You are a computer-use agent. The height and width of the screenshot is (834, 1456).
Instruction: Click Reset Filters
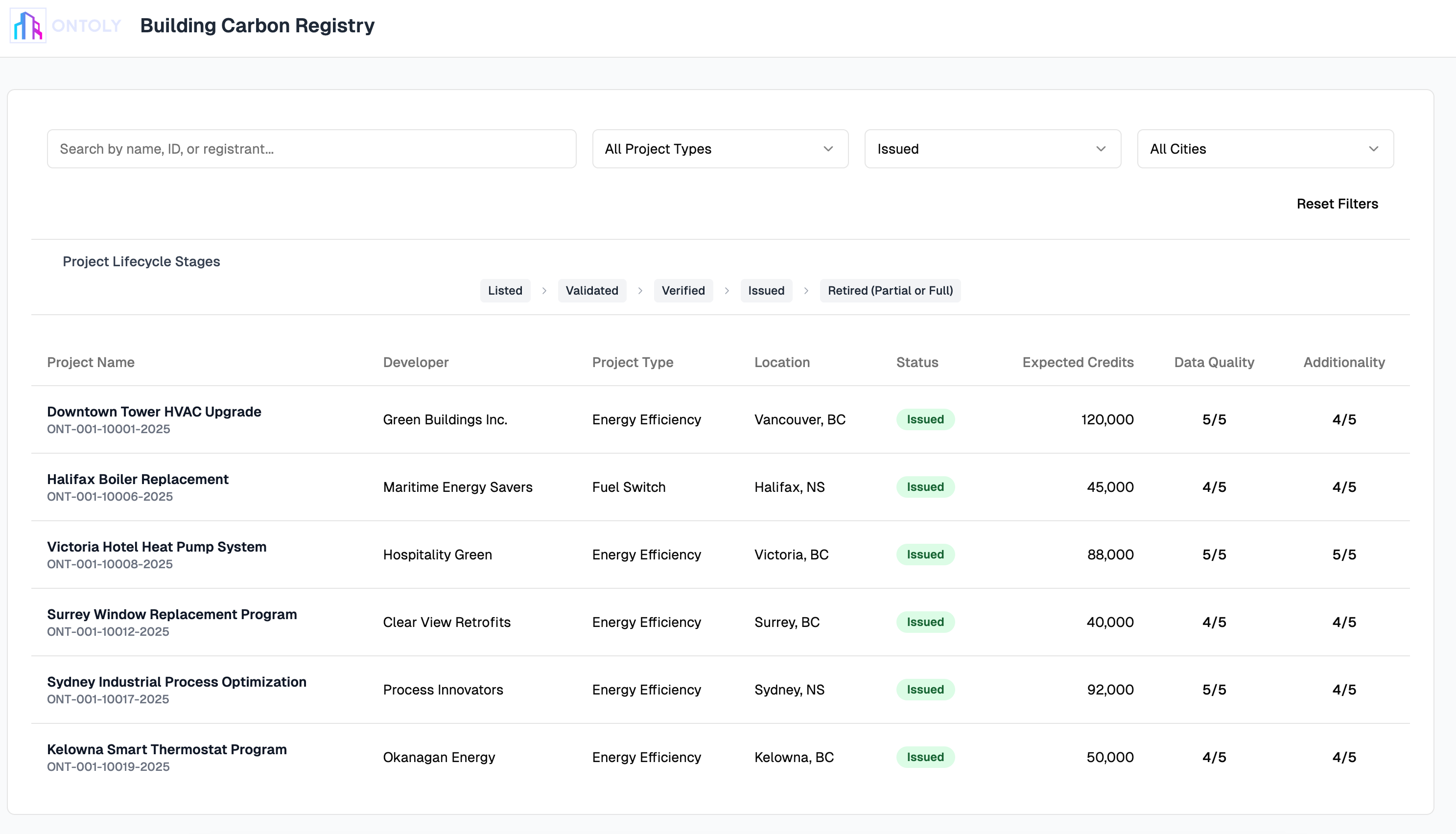tap(1337, 204)
